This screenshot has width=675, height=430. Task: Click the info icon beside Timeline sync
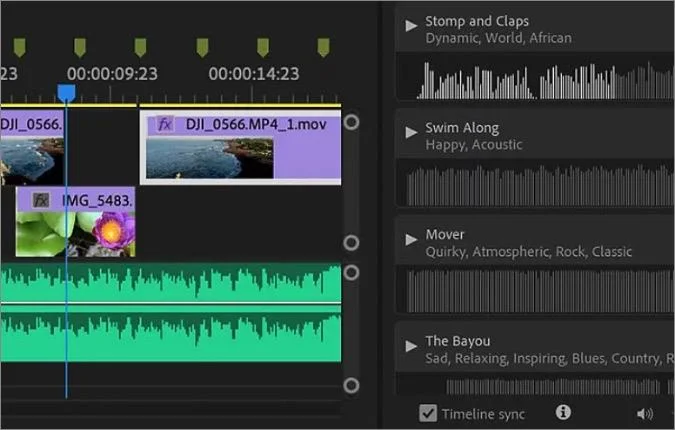pyautogui.click(x=563, y=412)
